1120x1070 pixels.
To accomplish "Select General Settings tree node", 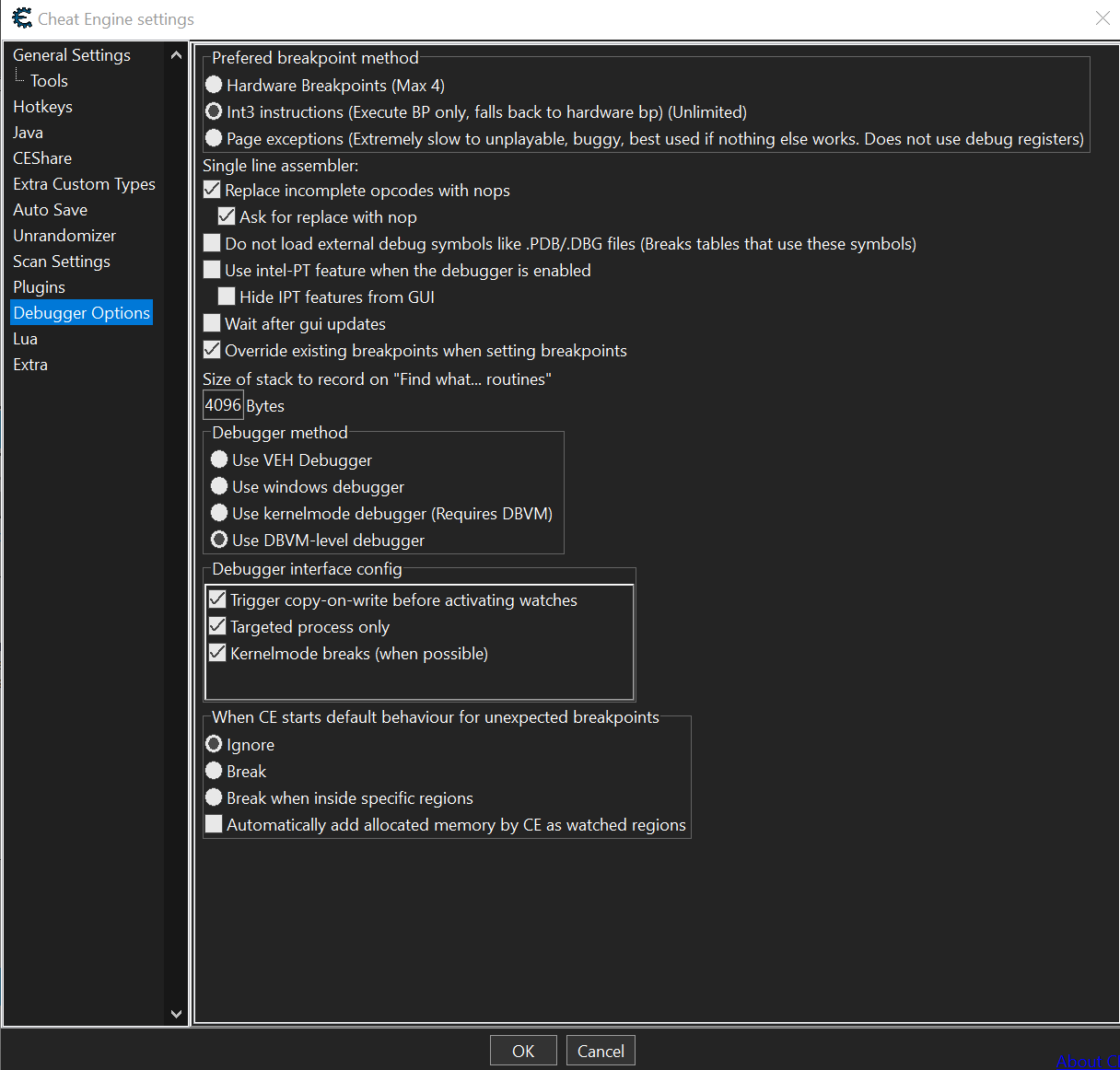I will pyautogui.click(x=72, y=55).
